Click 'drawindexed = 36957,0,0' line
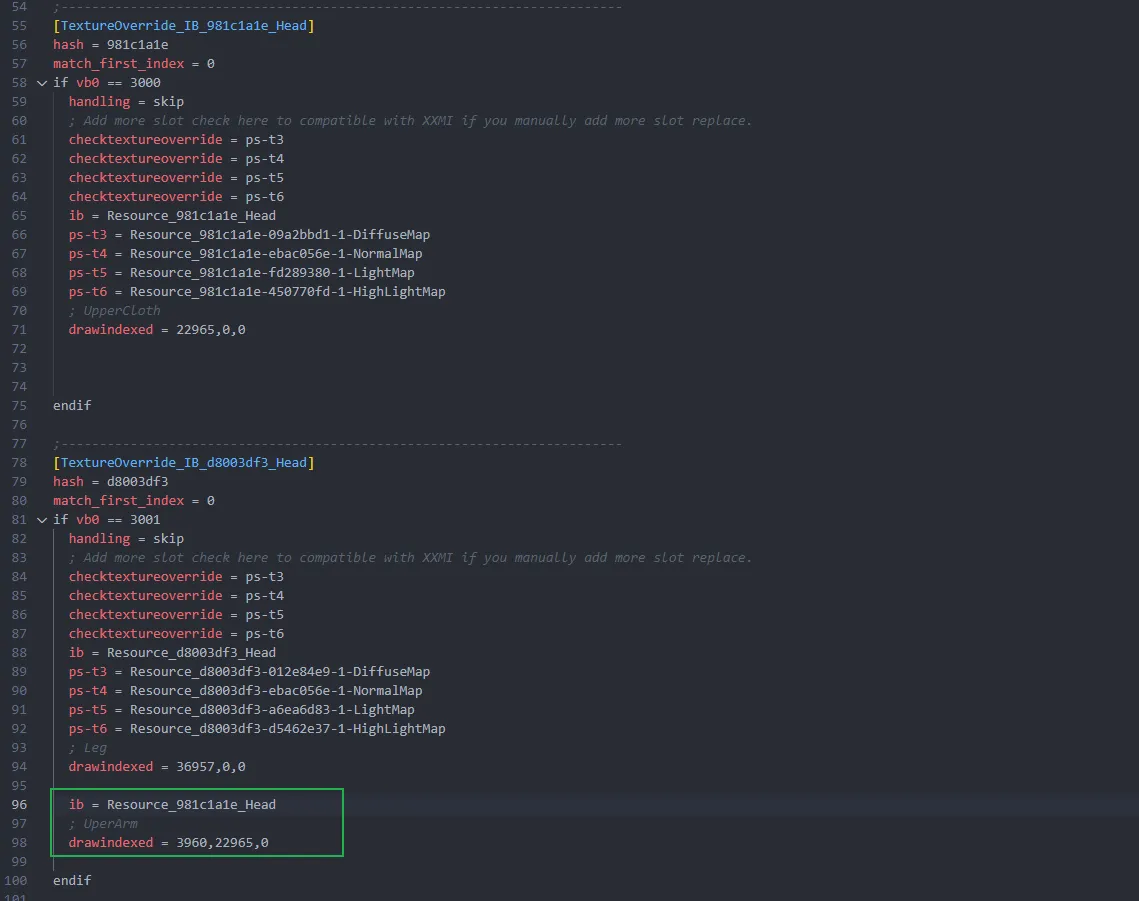Image resolution: width=1139 pixels, height=901 pixels. (x=157, y=767)
